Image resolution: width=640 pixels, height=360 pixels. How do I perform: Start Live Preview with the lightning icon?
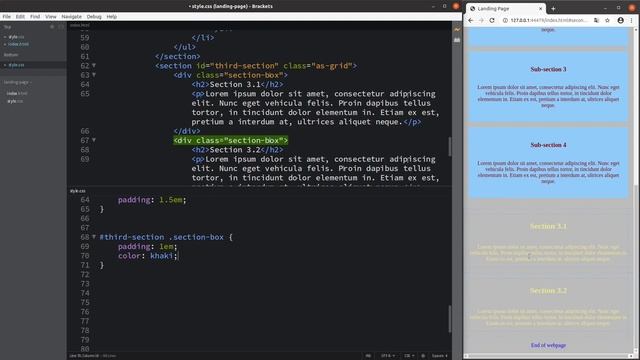click(457, 29)
